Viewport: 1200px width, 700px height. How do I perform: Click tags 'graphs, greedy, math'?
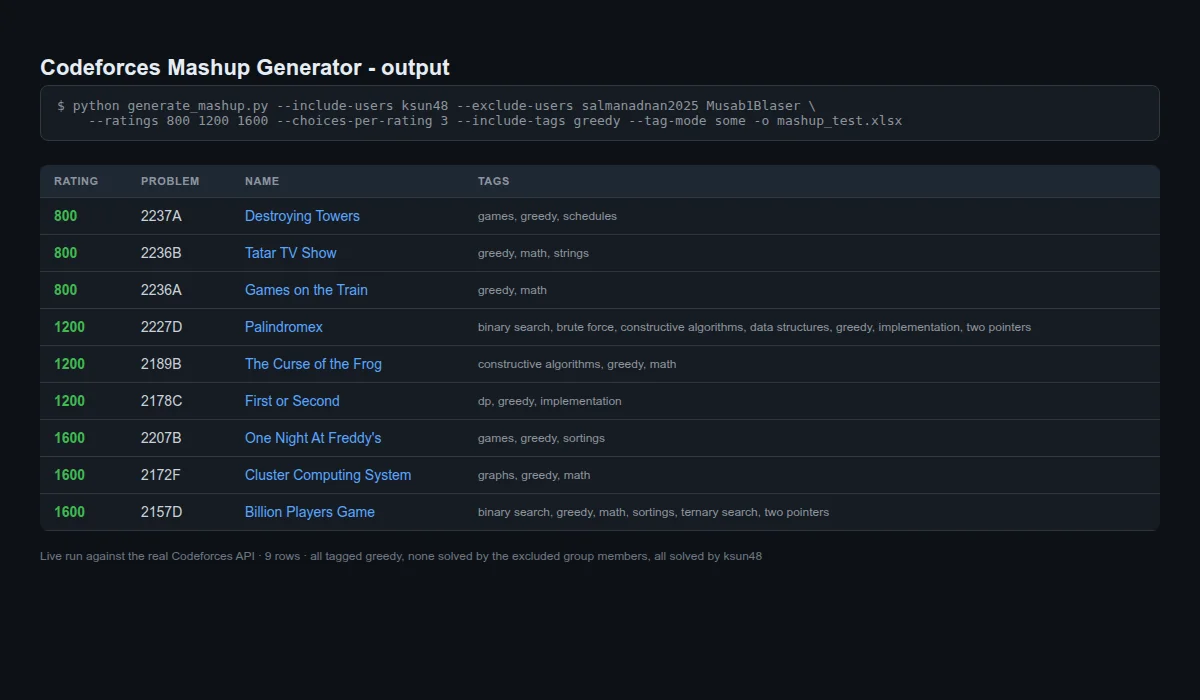coord(534,475)
